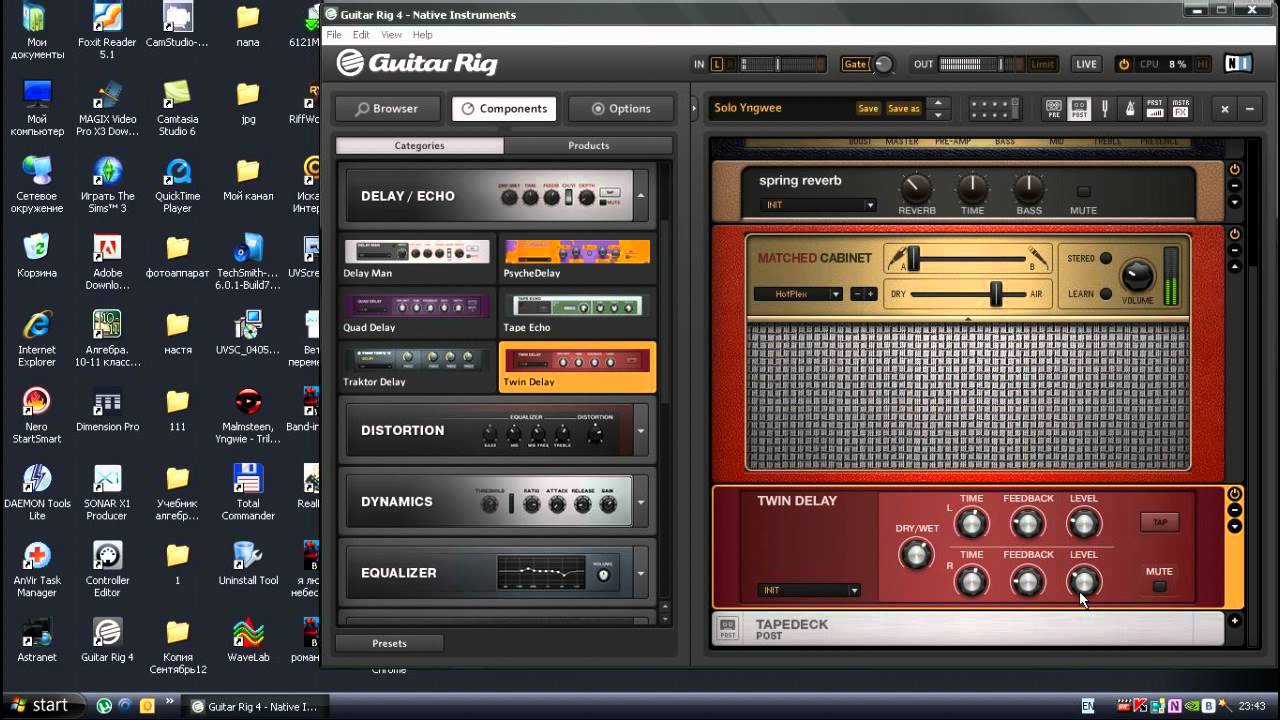Open the Edit menu
The width and height of the screenshot is (1280, 720).
pos(361,35)
